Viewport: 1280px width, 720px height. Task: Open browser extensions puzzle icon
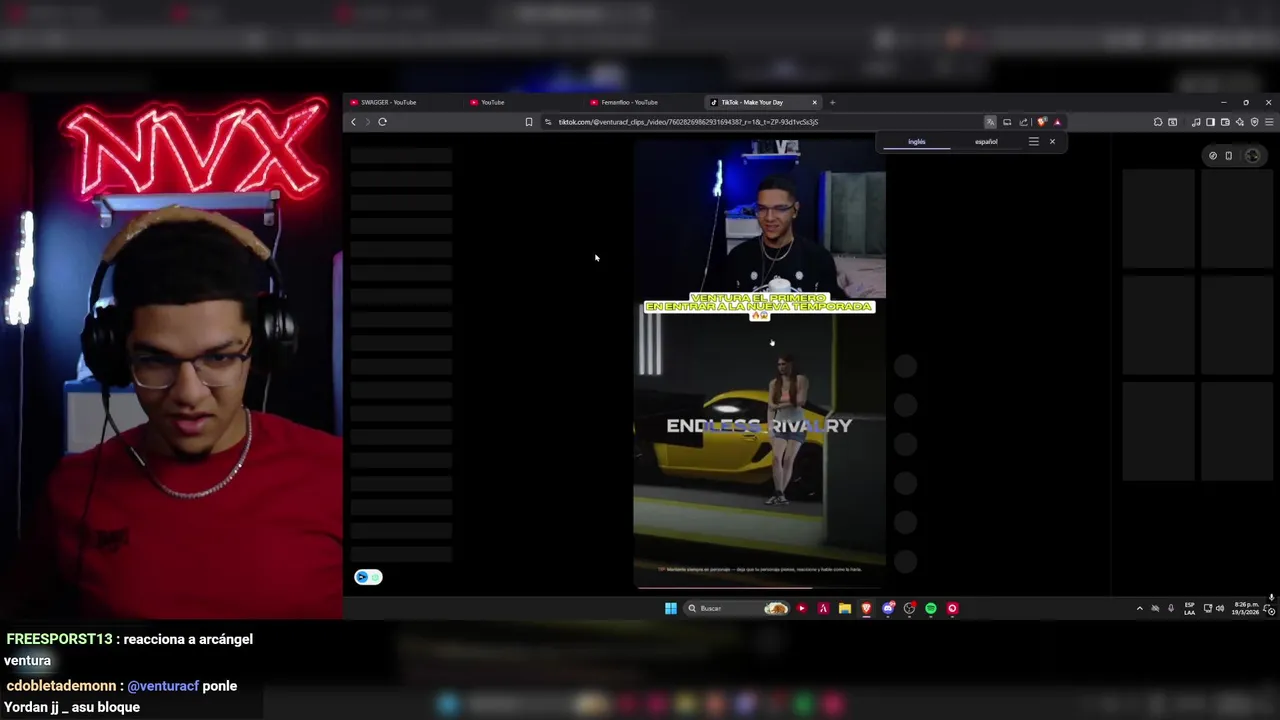click(1158, 122)
